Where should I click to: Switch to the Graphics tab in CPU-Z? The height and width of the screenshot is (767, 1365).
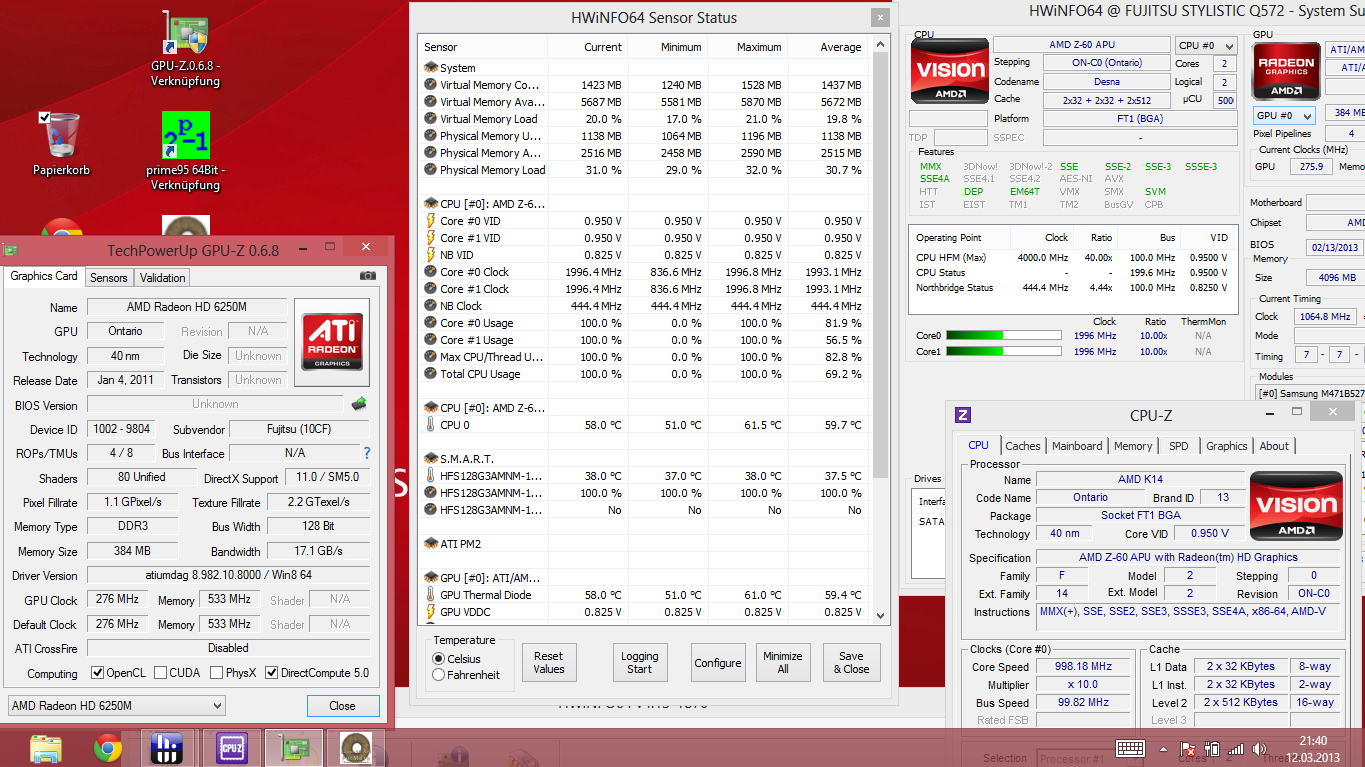point(1226,446)
